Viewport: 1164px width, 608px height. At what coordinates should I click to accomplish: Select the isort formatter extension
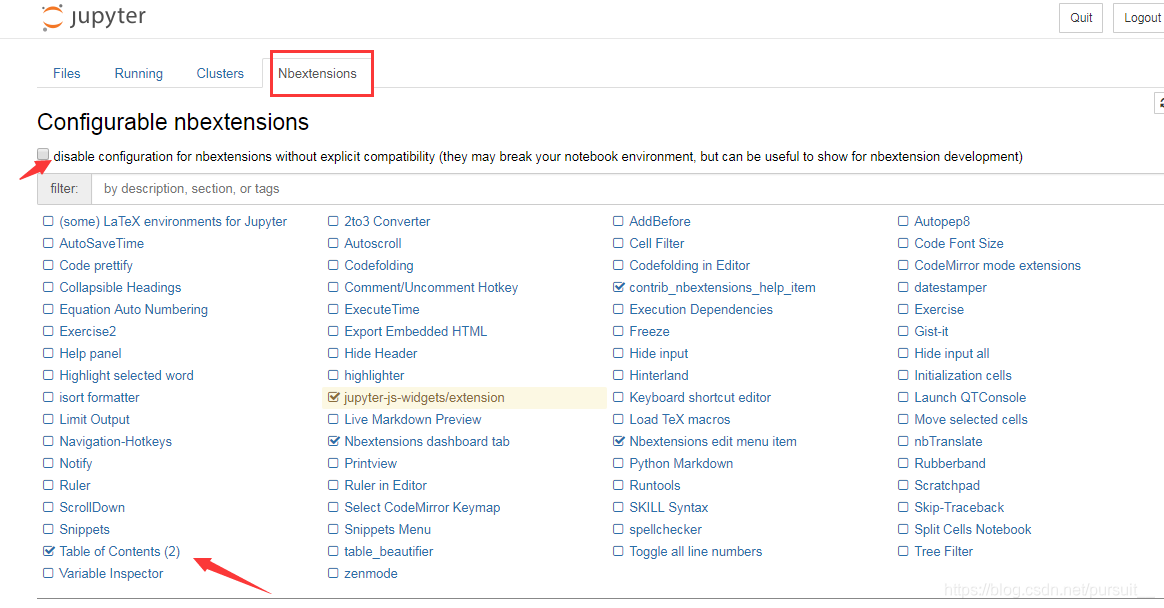(x=99, y=398)
